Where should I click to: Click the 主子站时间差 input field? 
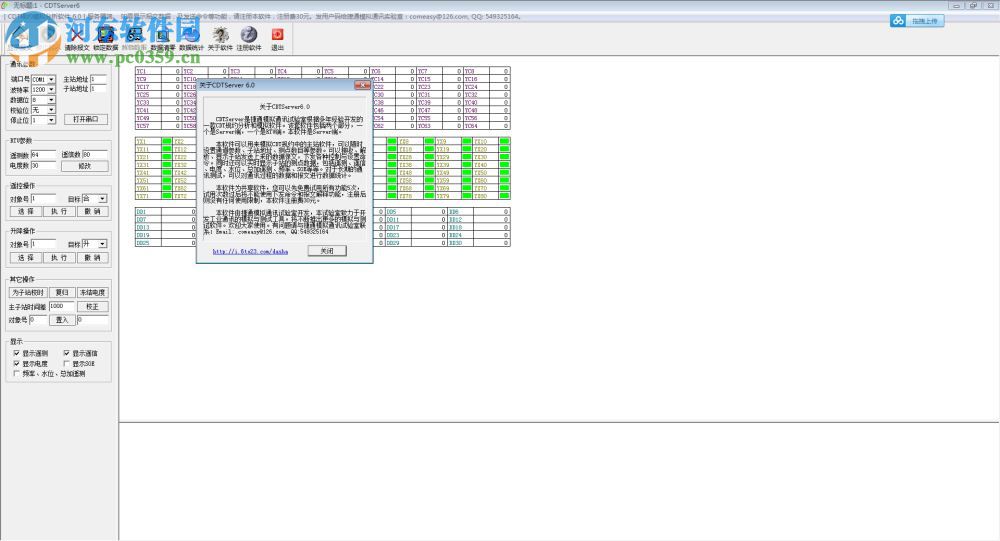click(x=61, y=306)
